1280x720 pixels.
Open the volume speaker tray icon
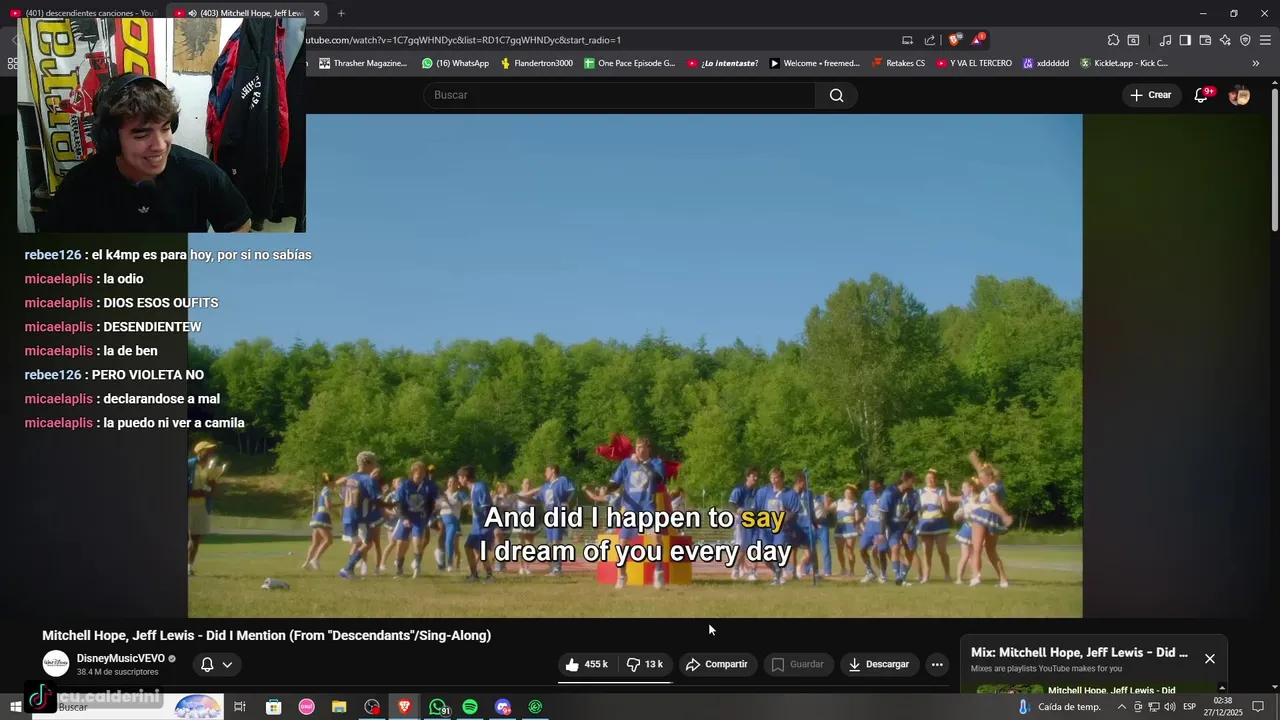pyautogui.click(x=1170, y=707)
